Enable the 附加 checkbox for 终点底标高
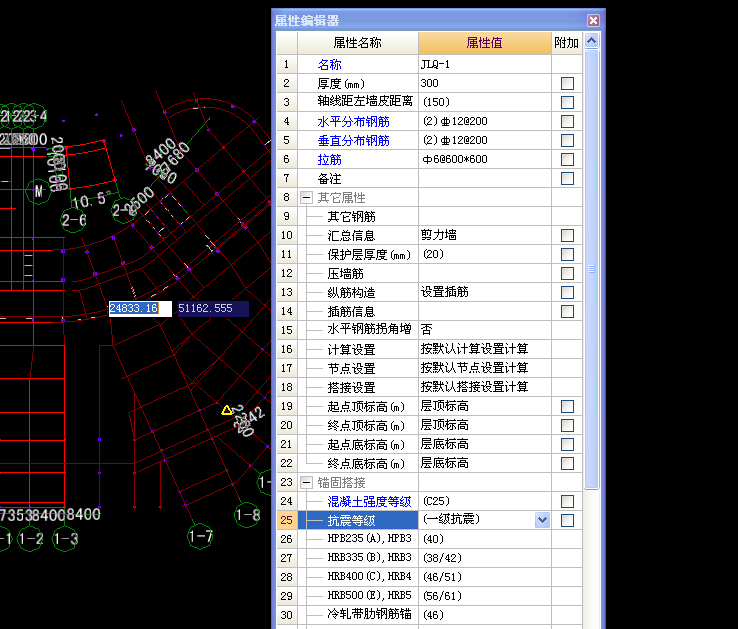Viewport: 738px width, 629px height. pos(567,463)
